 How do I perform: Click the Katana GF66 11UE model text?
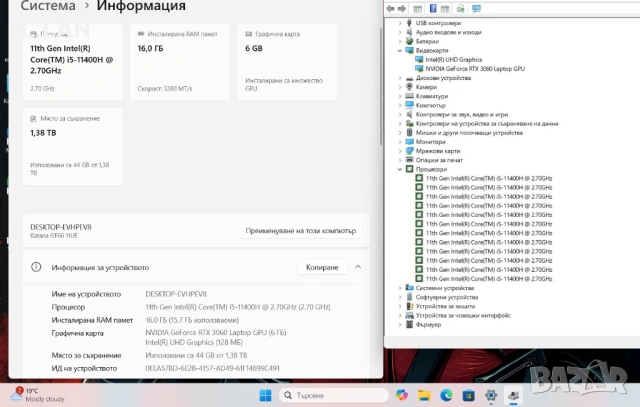click(54, 236)
